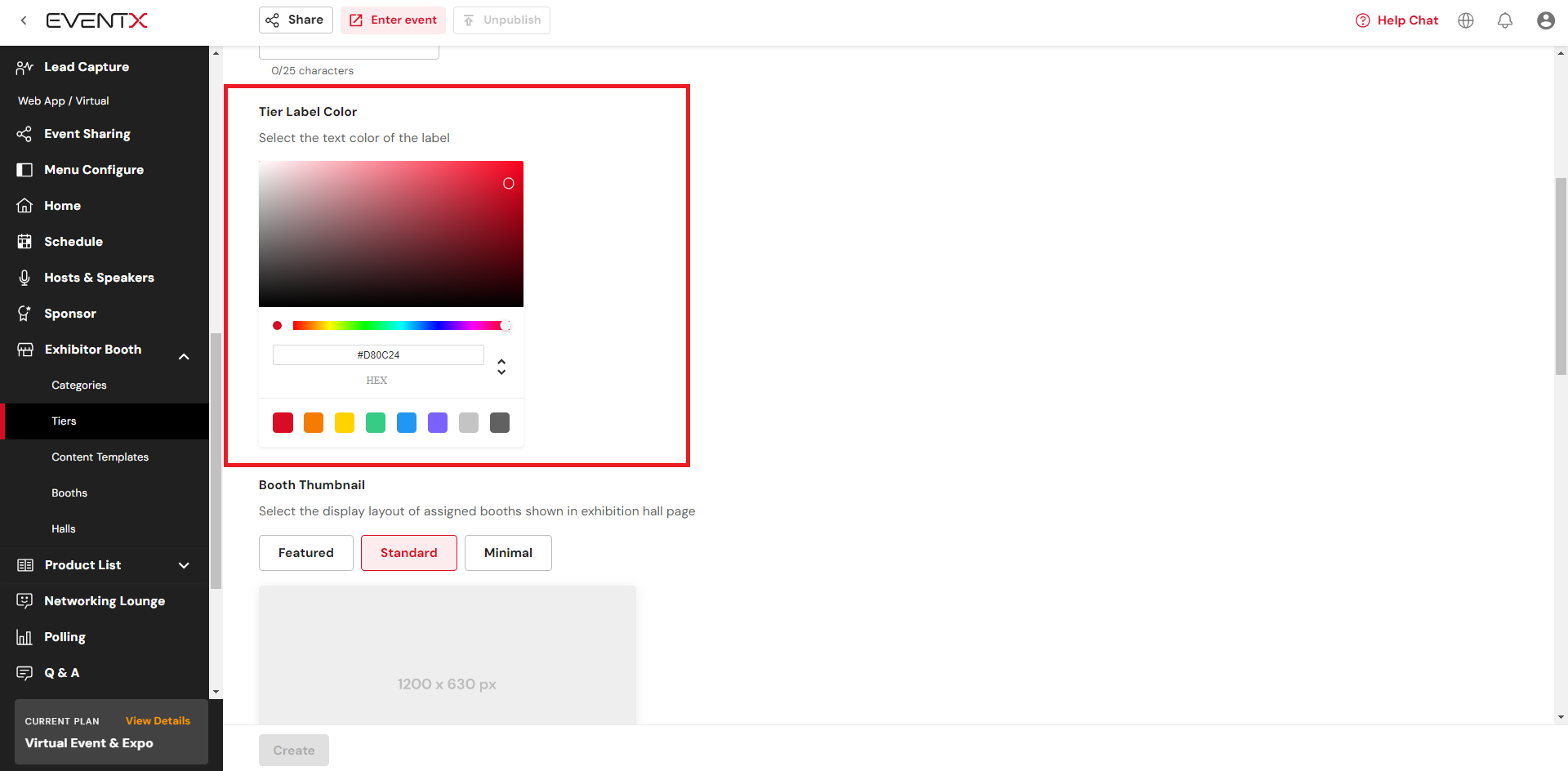
Task: Open the user account avatar menu
Action: (1545, 20)
